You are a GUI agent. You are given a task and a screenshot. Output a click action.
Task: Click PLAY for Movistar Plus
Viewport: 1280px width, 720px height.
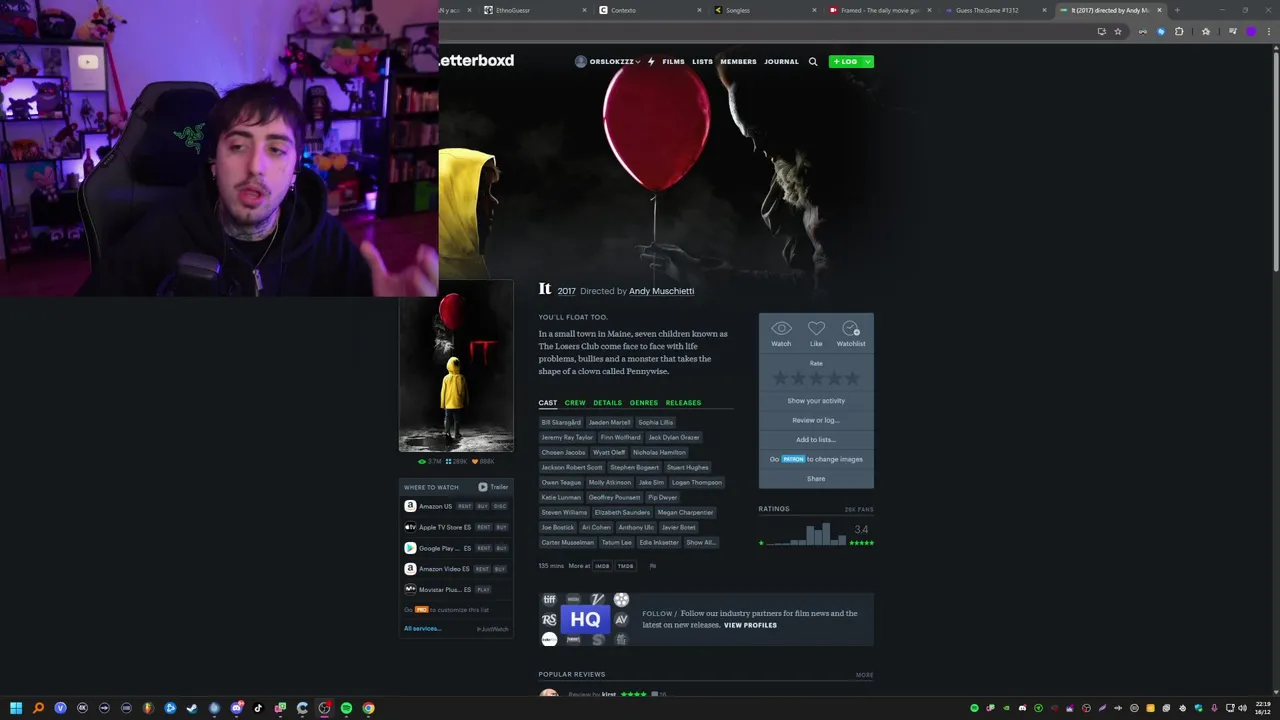coord(484,590)
